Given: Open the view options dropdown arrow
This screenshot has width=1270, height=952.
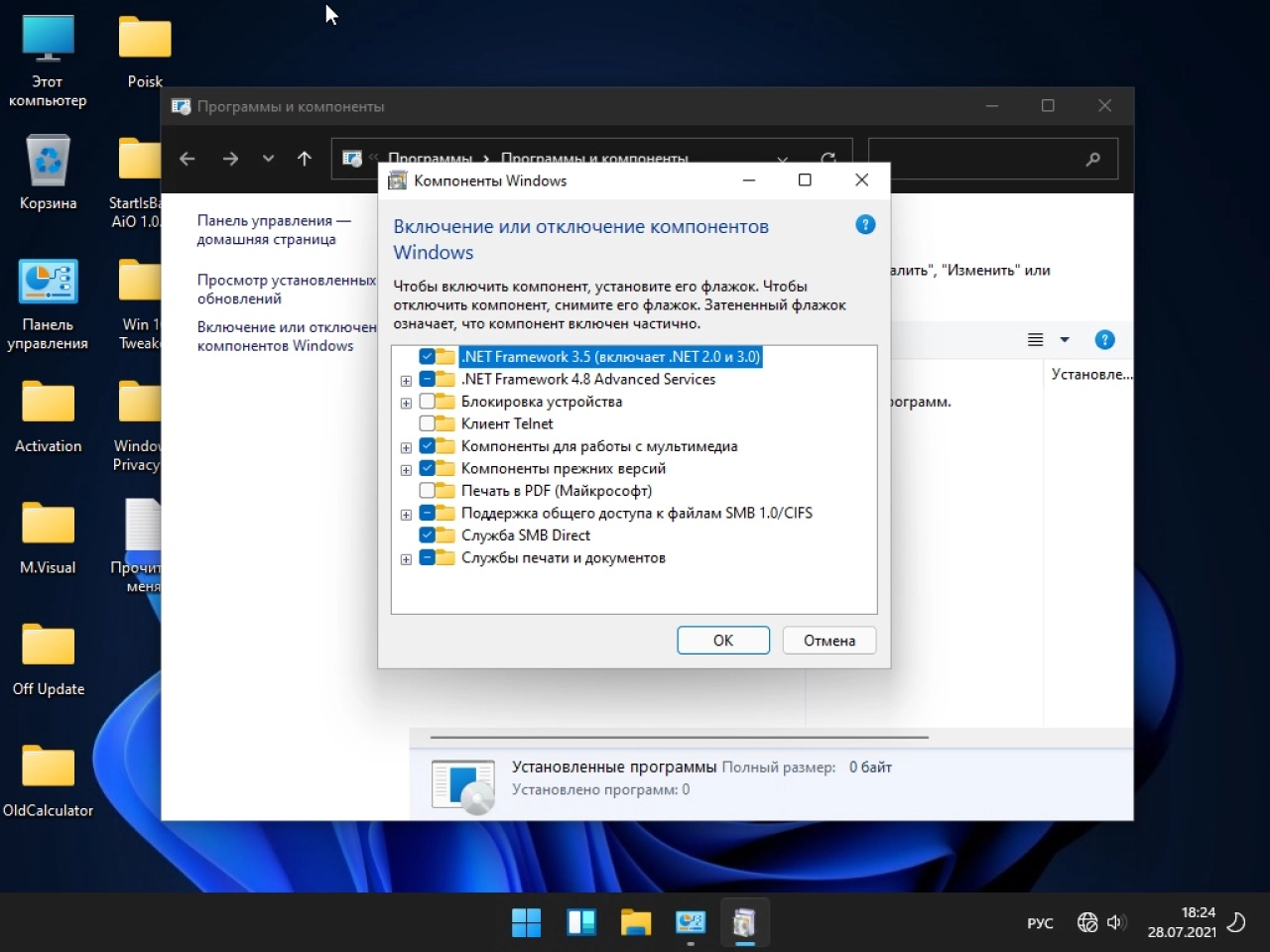Looking at the screenshot, I should [x=1065, y=340].
